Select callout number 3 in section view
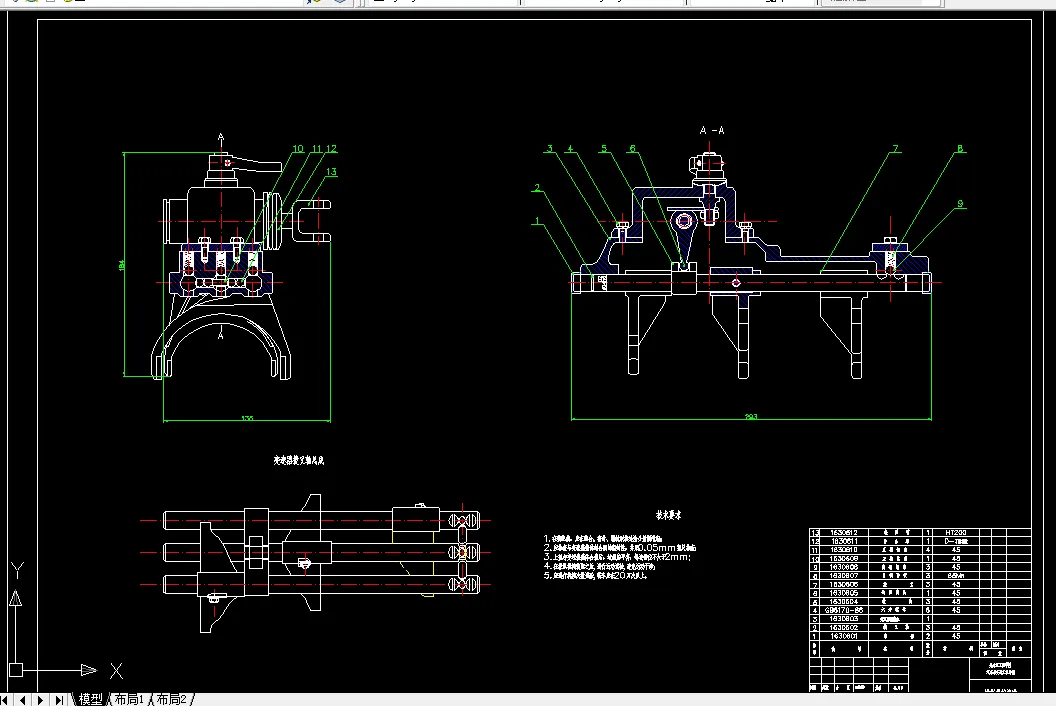The width and height of the screenshot is (1056, 706). pos(550,149)
